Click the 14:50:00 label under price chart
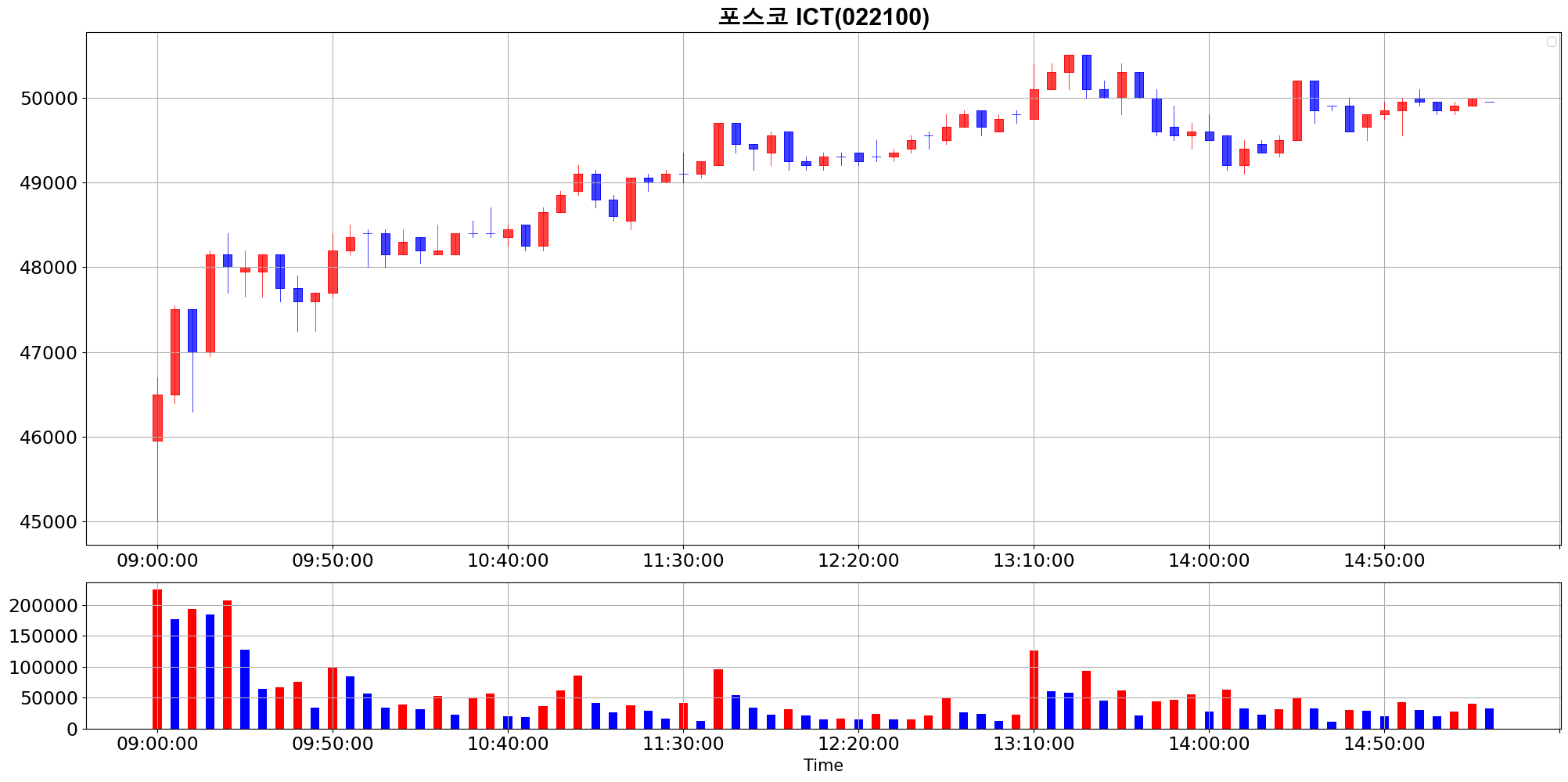 1384,561
